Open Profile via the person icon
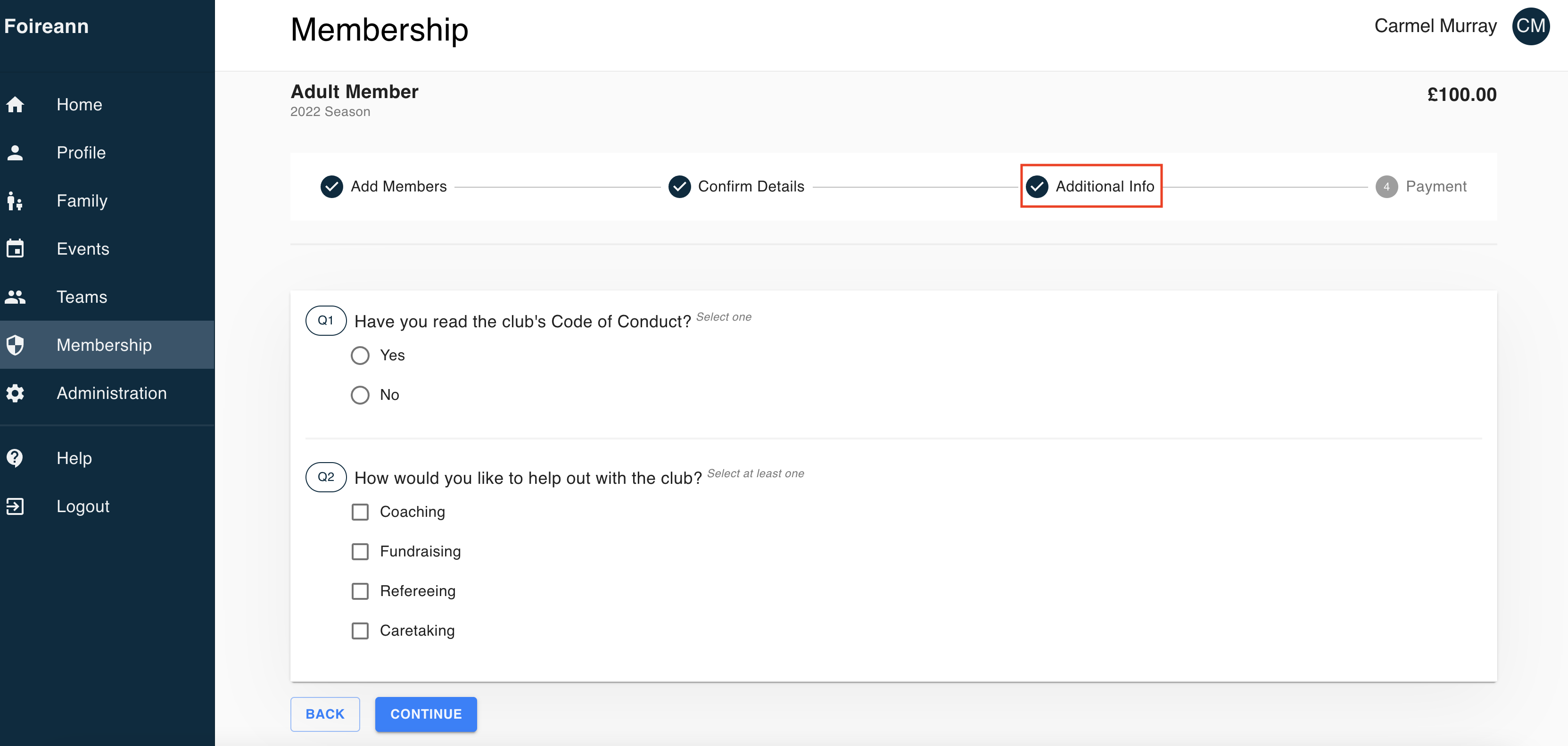The height and width of the screenshot is (746, 1568). [x=15, y=153]
